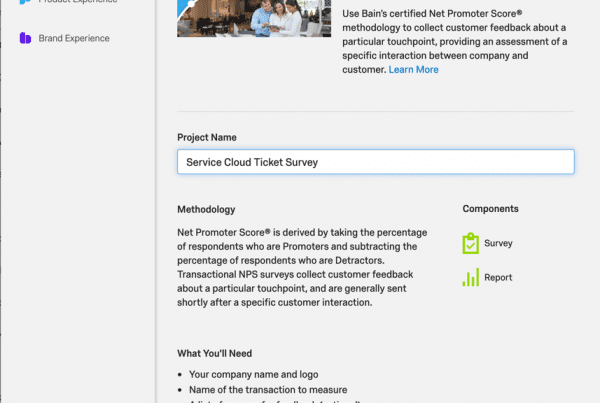Image resolution: width=600 pixels, height=403 pixels.
Task: Click the template preview photo thumbnail
Action: click(254, 18)
